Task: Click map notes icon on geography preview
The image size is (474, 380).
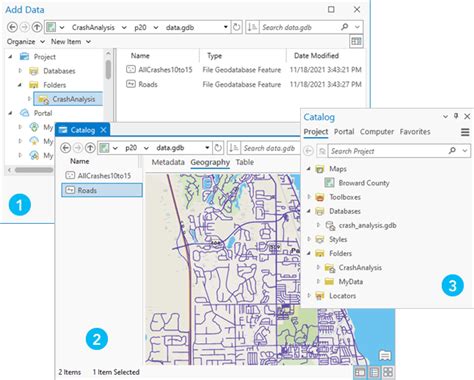Action: pos(385,355)
